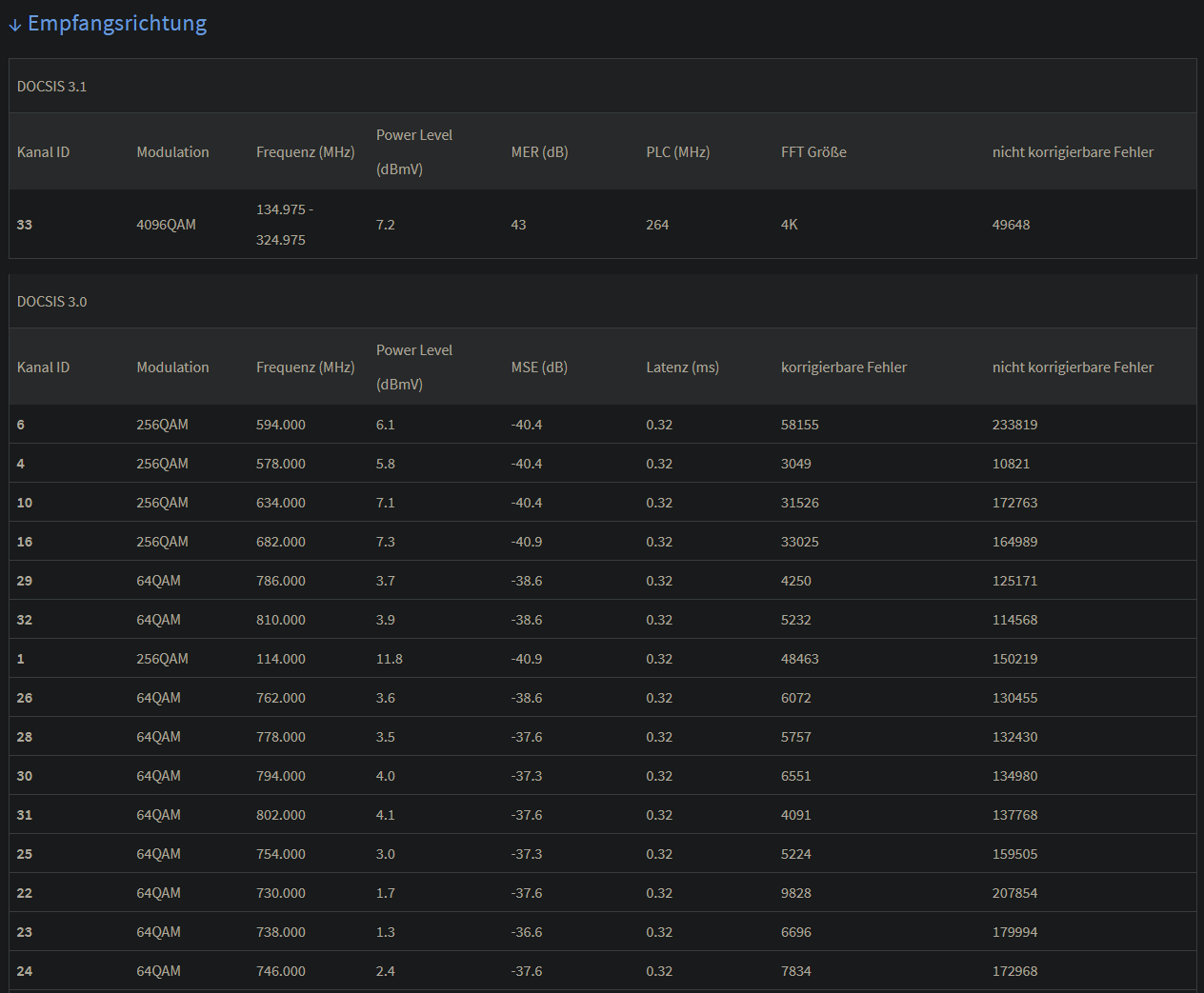The width and height of the screenshot is (1204, 993).
Task: Select the 114.000 frequency cell
Action: click(281, 659)
